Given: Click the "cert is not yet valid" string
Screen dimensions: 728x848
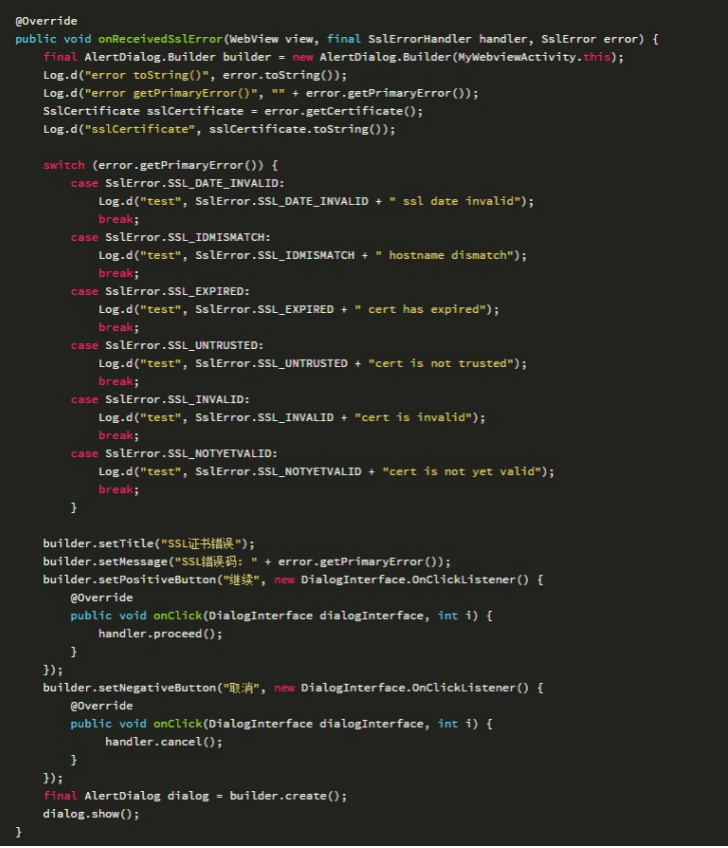Looking at the screenshot, I should (x=461, y=472).
